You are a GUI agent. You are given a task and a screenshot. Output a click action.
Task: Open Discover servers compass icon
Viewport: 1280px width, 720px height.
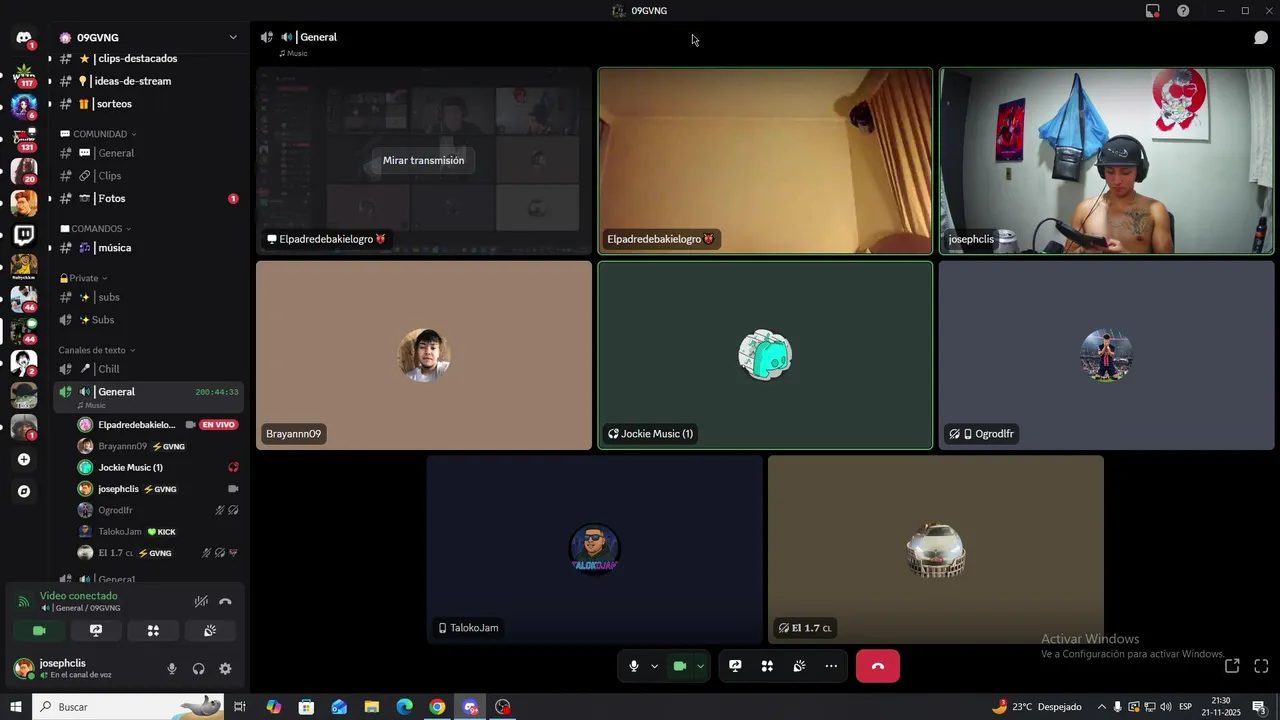pos(24,492)
